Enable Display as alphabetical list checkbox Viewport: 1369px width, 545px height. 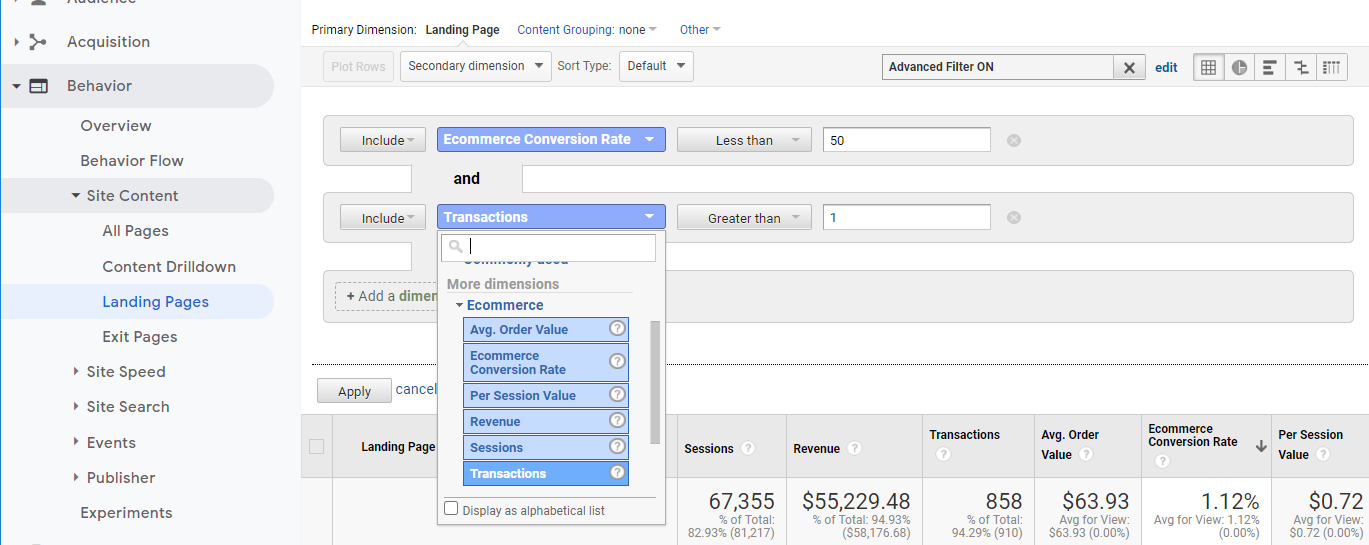pos(451,509)
